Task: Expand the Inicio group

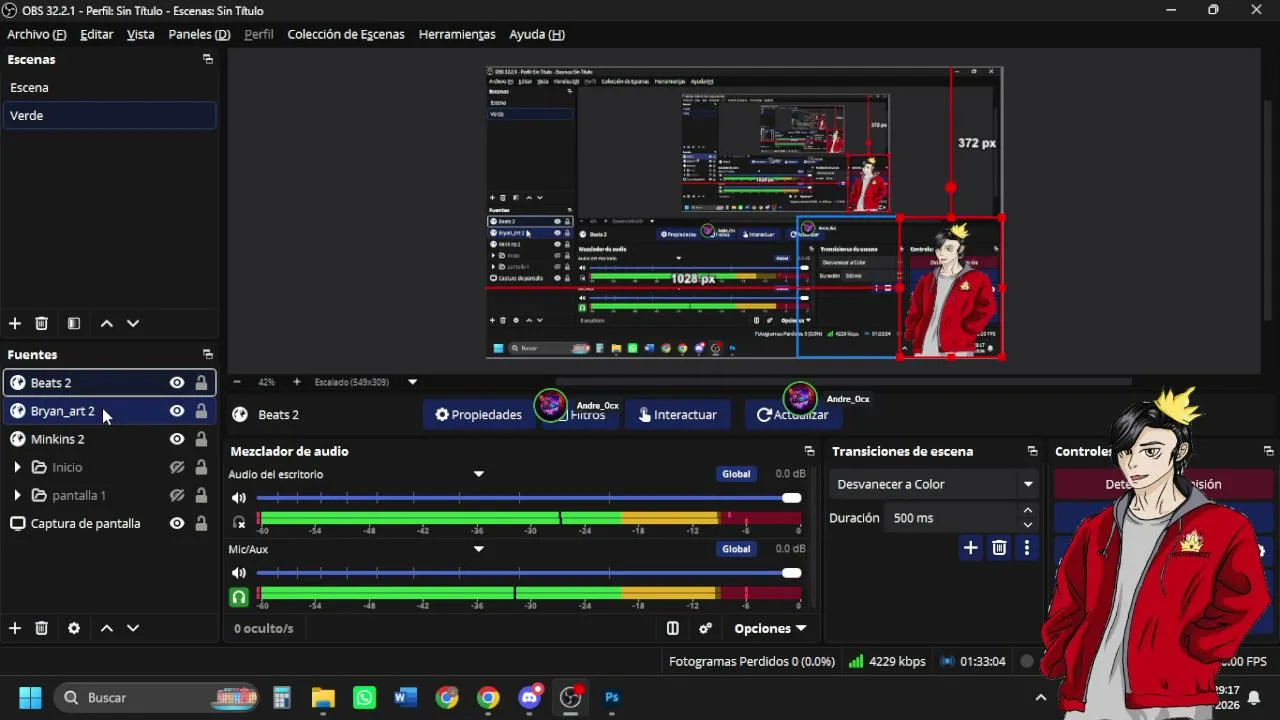Action: [17, 467]
